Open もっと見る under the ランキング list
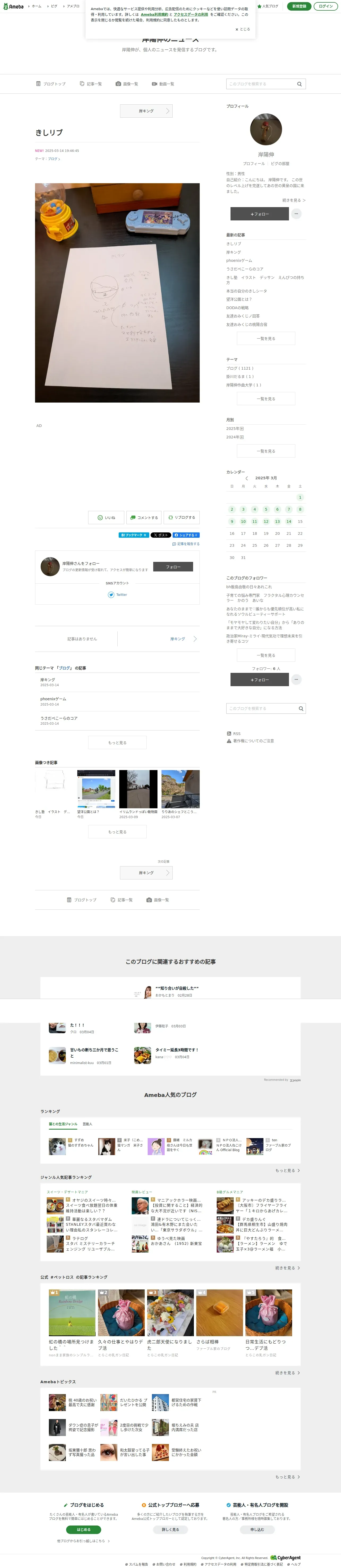Image resolution: width=341 pixels, height=1568 pixels. pos(287,1170)
